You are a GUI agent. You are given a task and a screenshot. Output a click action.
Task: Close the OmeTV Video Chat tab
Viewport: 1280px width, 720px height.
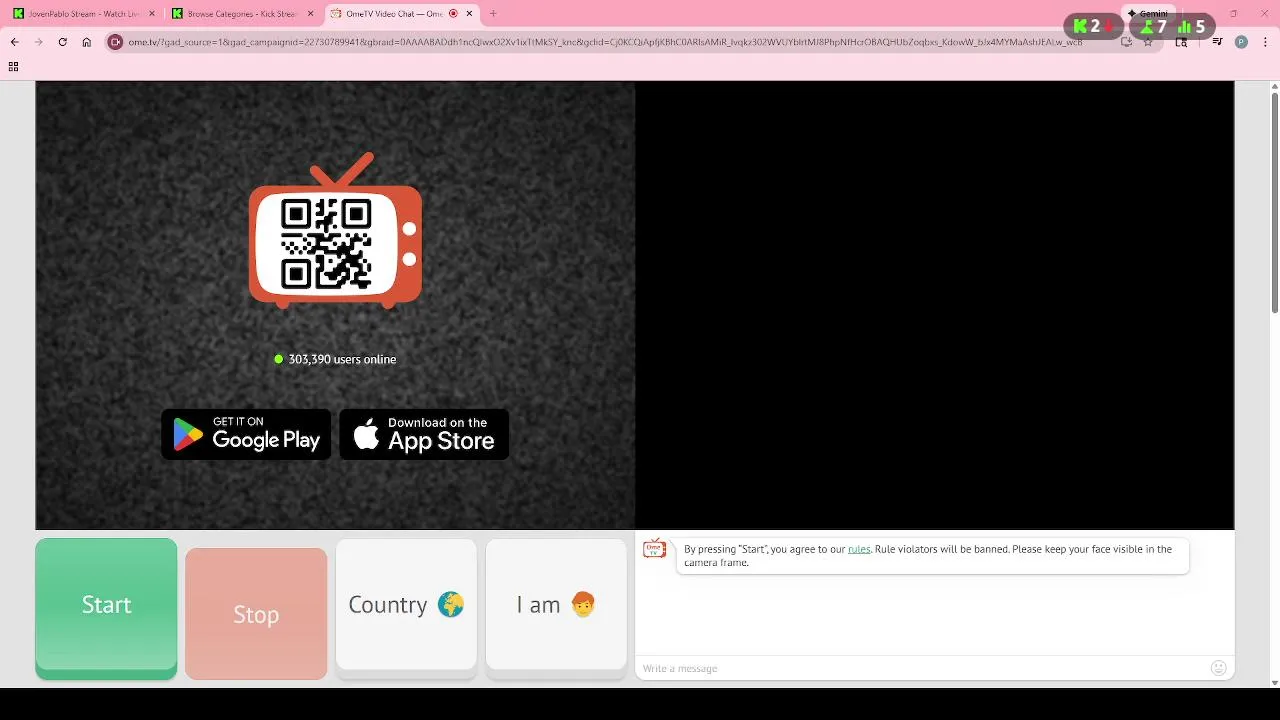[x=469, y=14]
